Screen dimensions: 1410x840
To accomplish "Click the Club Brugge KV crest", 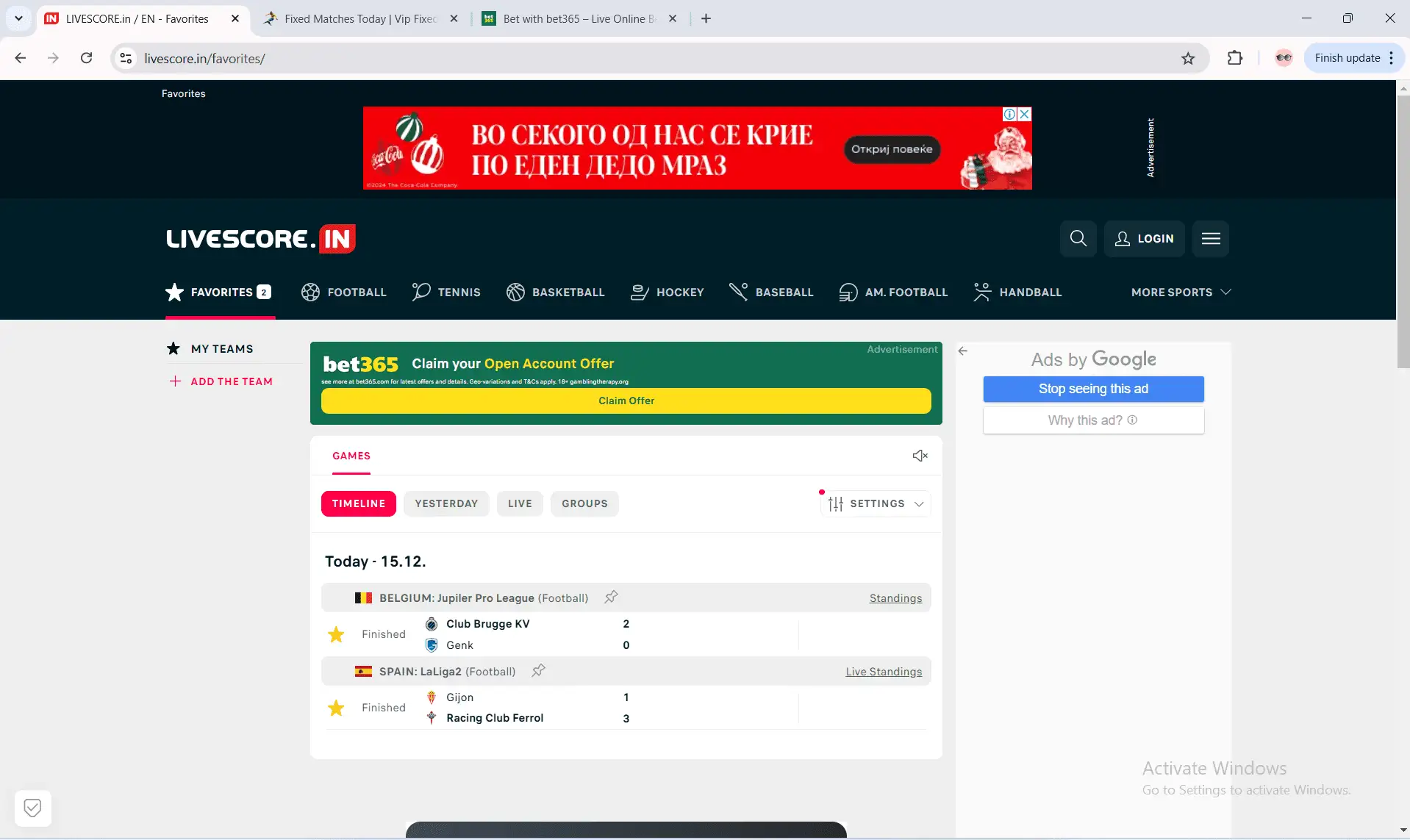I will click(x=432, y=624).
